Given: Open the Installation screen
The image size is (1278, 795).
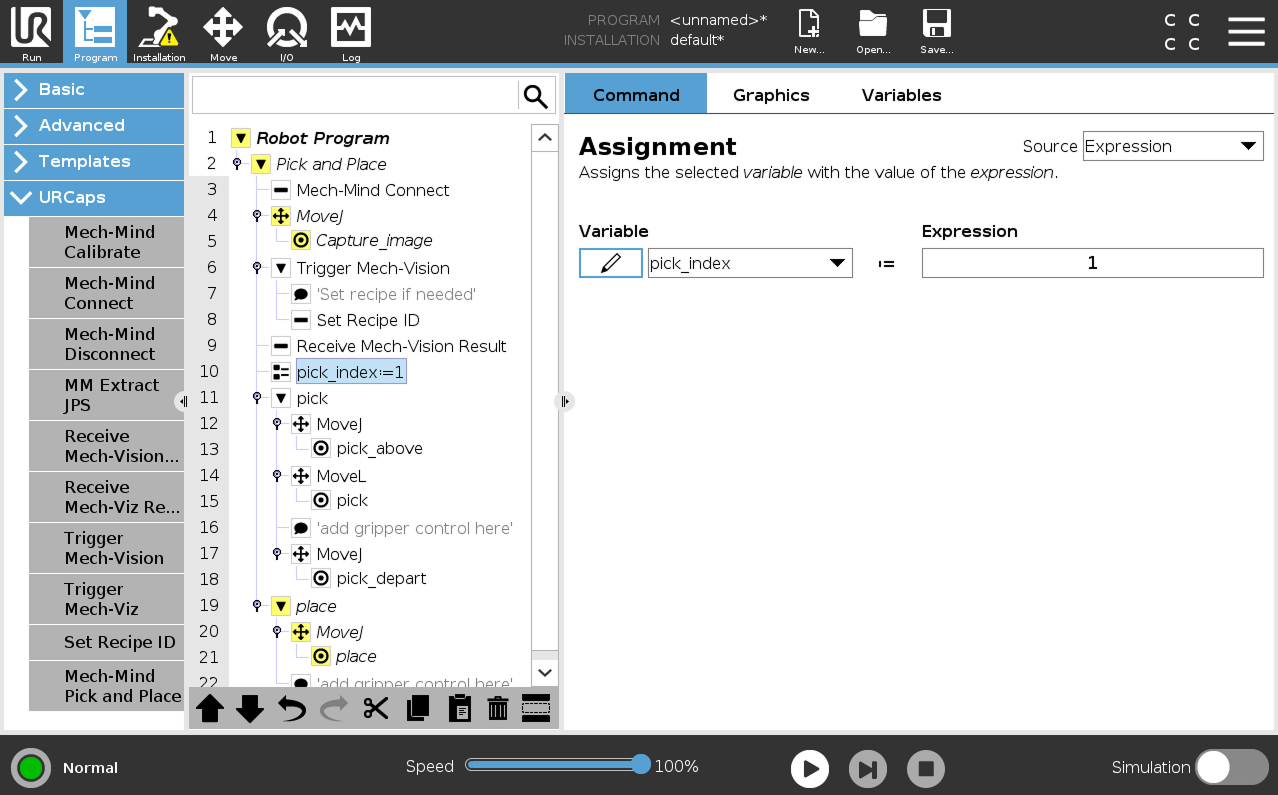Looking at the screenshot, I should 159,32.
